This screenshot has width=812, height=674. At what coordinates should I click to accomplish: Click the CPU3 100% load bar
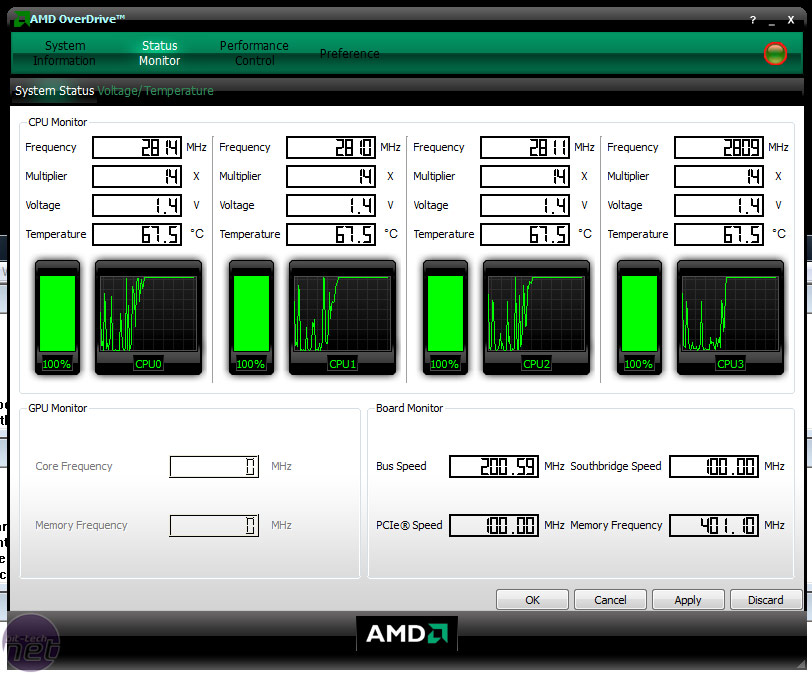pos(639,317)
